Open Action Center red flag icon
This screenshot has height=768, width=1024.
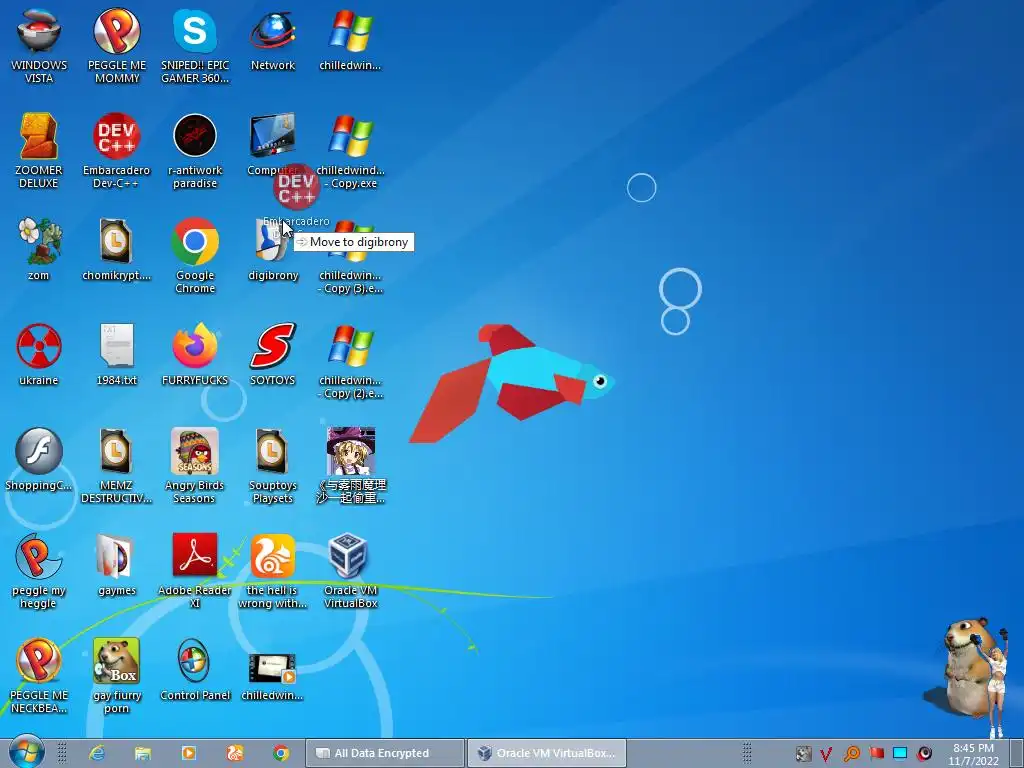[x=876, y=754]
